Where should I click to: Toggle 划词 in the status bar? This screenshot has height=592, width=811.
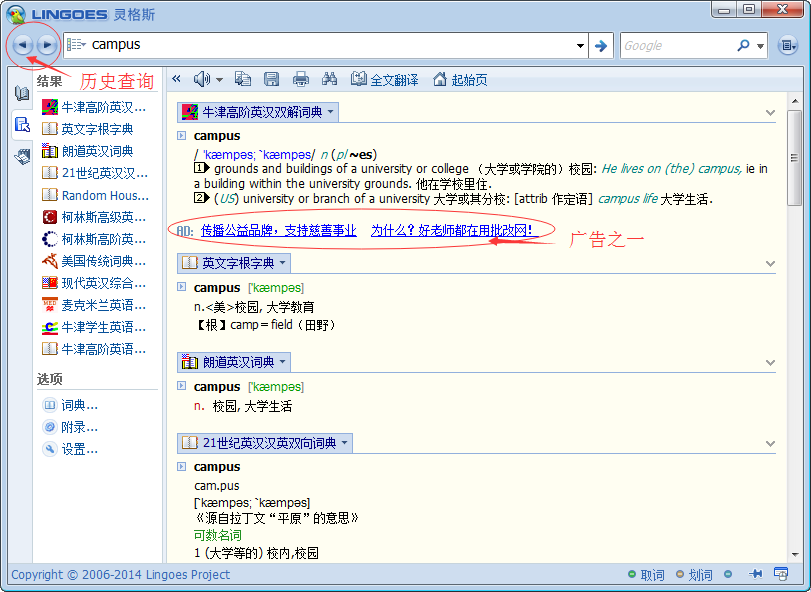click(x=695, y=574)
